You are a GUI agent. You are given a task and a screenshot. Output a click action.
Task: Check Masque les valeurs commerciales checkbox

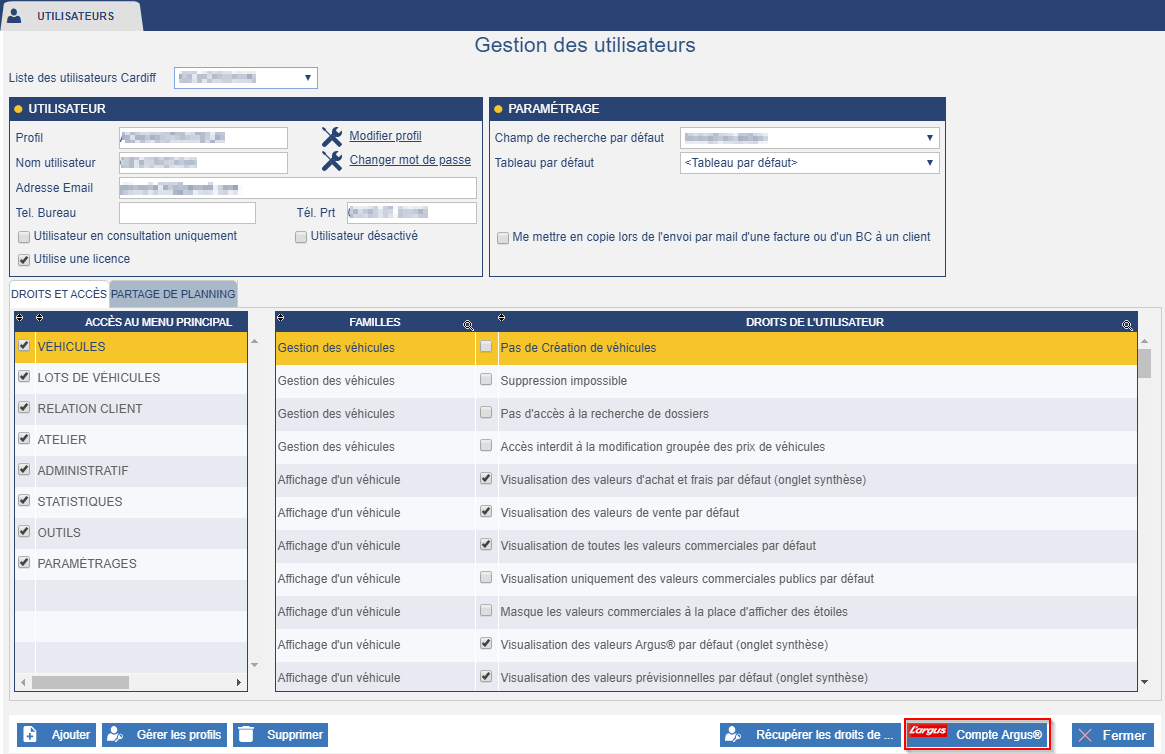[486, 611]
